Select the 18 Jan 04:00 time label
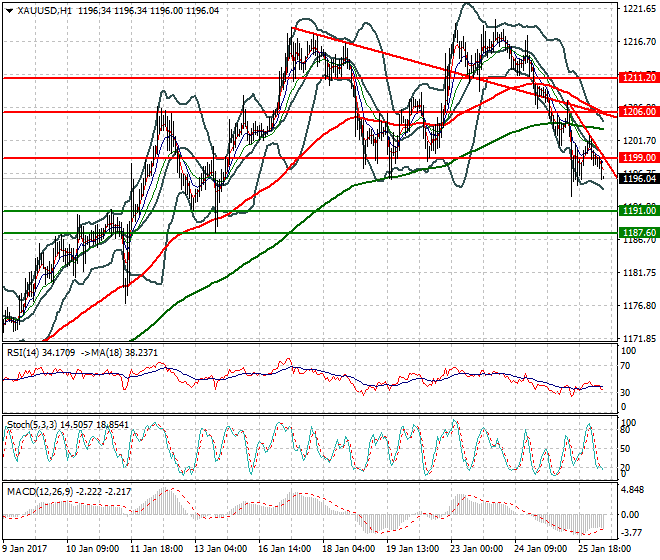Screen dimensions: 660x560 click(349, 549)
